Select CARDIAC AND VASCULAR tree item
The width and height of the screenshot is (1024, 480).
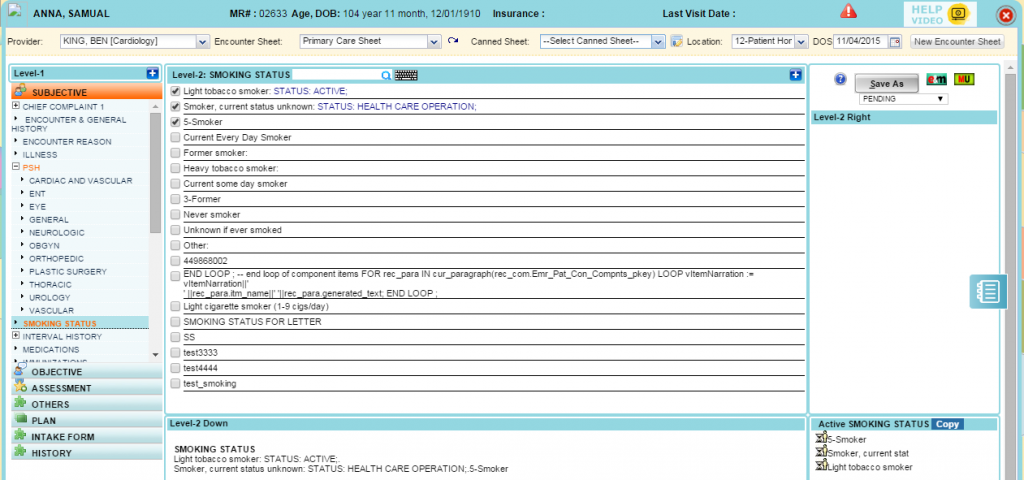tap(80, 180)
